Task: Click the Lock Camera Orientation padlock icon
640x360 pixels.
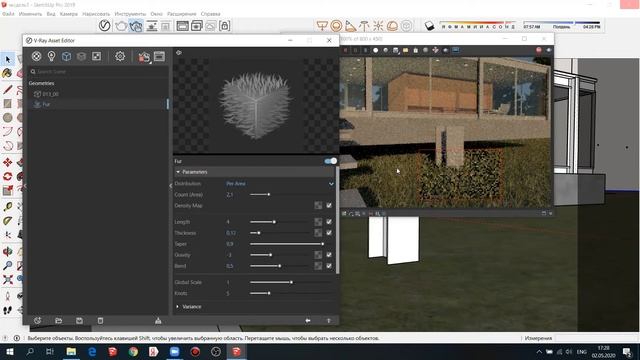Action: pyautogui.click(x=224, y=26)
